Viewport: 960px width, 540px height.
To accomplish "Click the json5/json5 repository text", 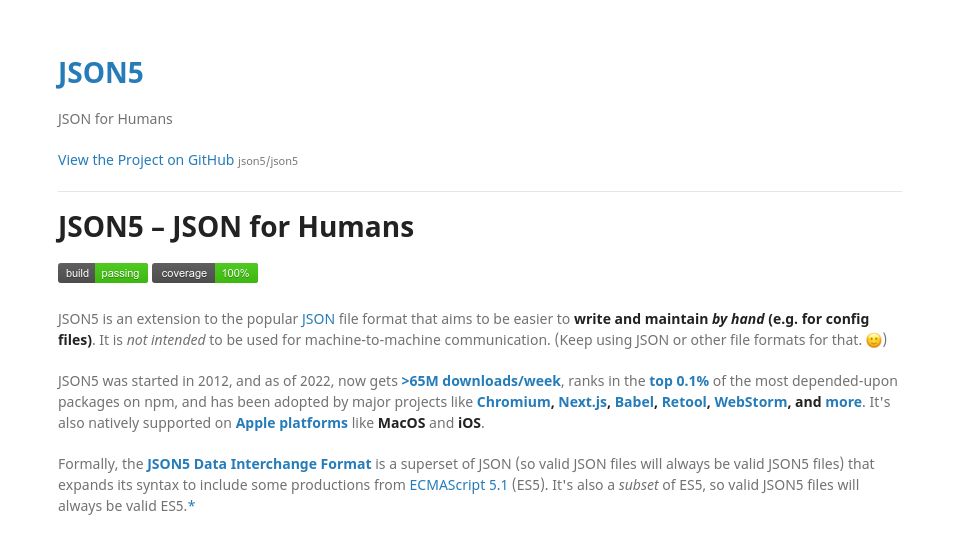I will pyautogui.click(x=268, y=161).
